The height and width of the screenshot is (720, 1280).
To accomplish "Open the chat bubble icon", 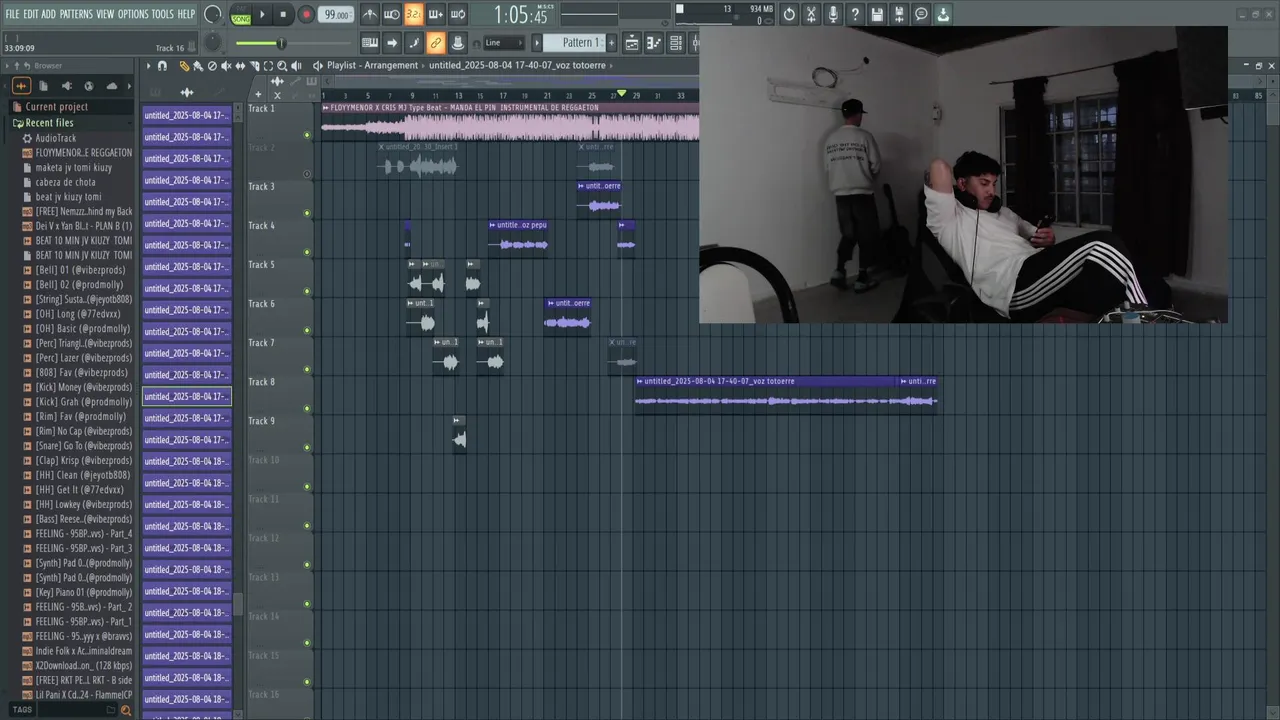I will point(921,14).
